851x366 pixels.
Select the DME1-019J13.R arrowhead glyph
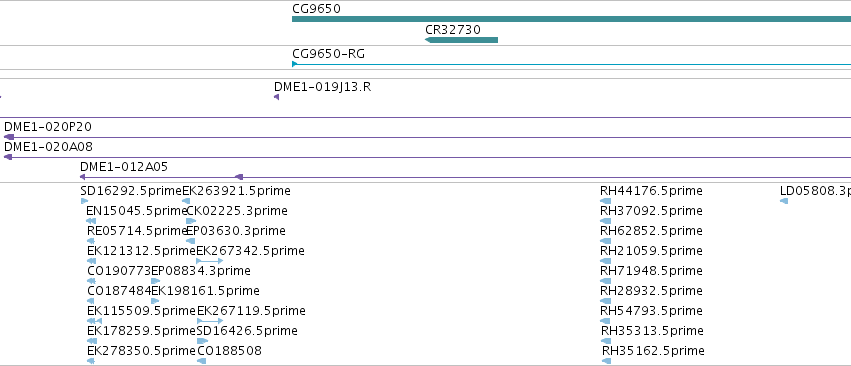point(276,97)
